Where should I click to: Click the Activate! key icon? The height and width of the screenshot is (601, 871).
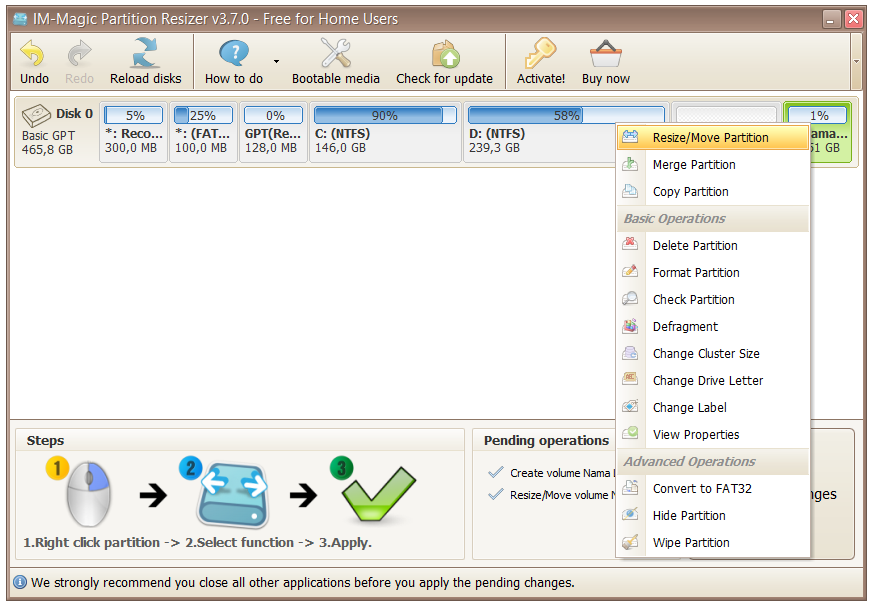541,54
